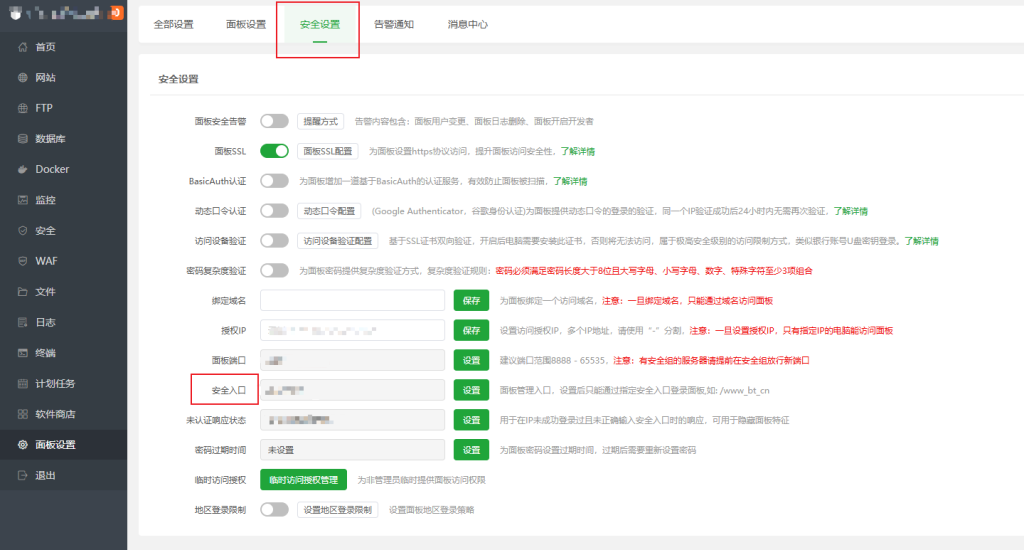Enable the BasicAuth认证 switch
Screen dimensions: 1024x550
274,181
